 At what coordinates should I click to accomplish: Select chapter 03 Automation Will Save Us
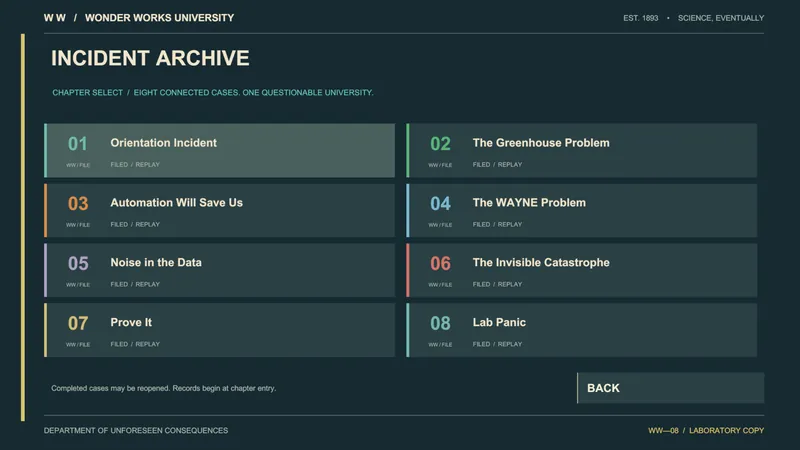(x=219, y=210)
